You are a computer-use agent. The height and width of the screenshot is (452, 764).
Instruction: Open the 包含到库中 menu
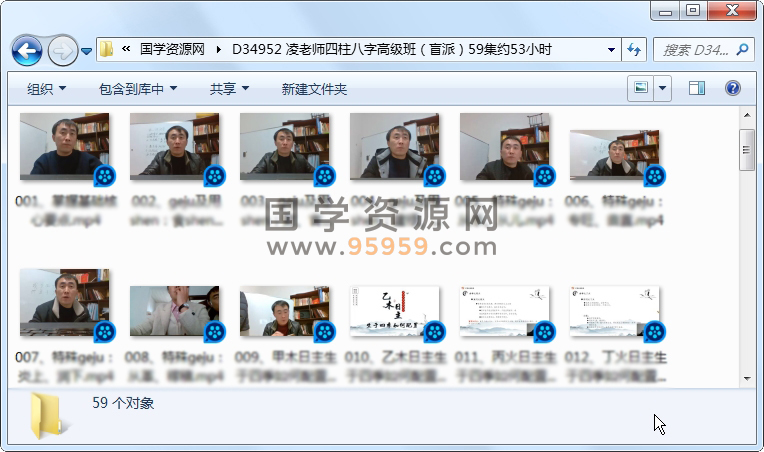[x=138, y=89]
